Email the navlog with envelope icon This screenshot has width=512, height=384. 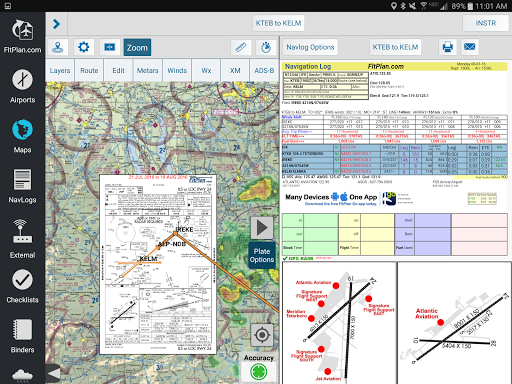point(470,47)
